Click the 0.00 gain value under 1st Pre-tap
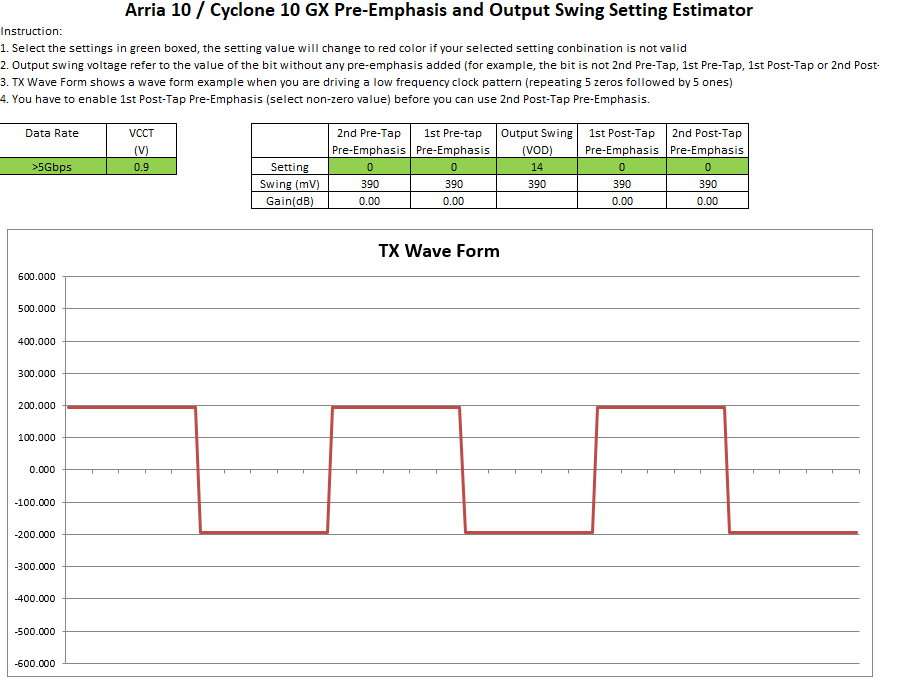The image size is (906, 694). coord(454,201)
